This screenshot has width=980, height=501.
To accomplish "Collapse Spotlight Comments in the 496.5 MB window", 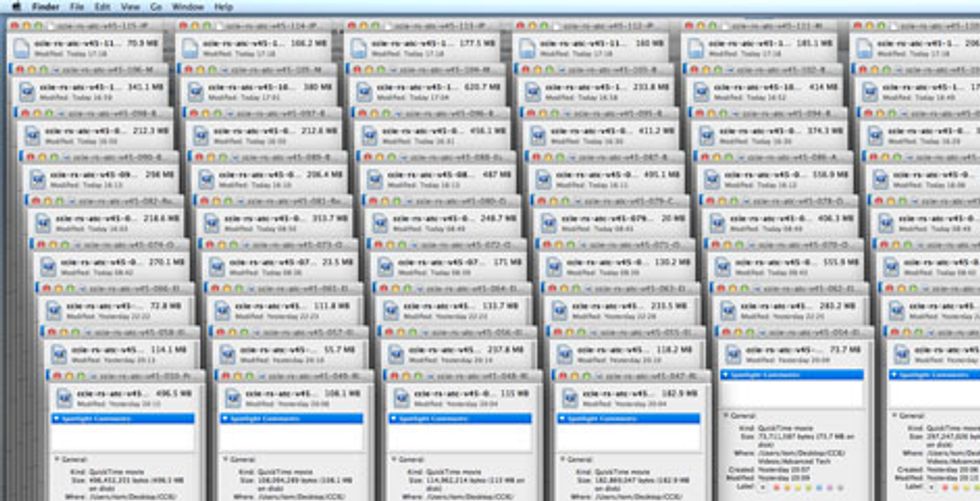I will [56, 418].
